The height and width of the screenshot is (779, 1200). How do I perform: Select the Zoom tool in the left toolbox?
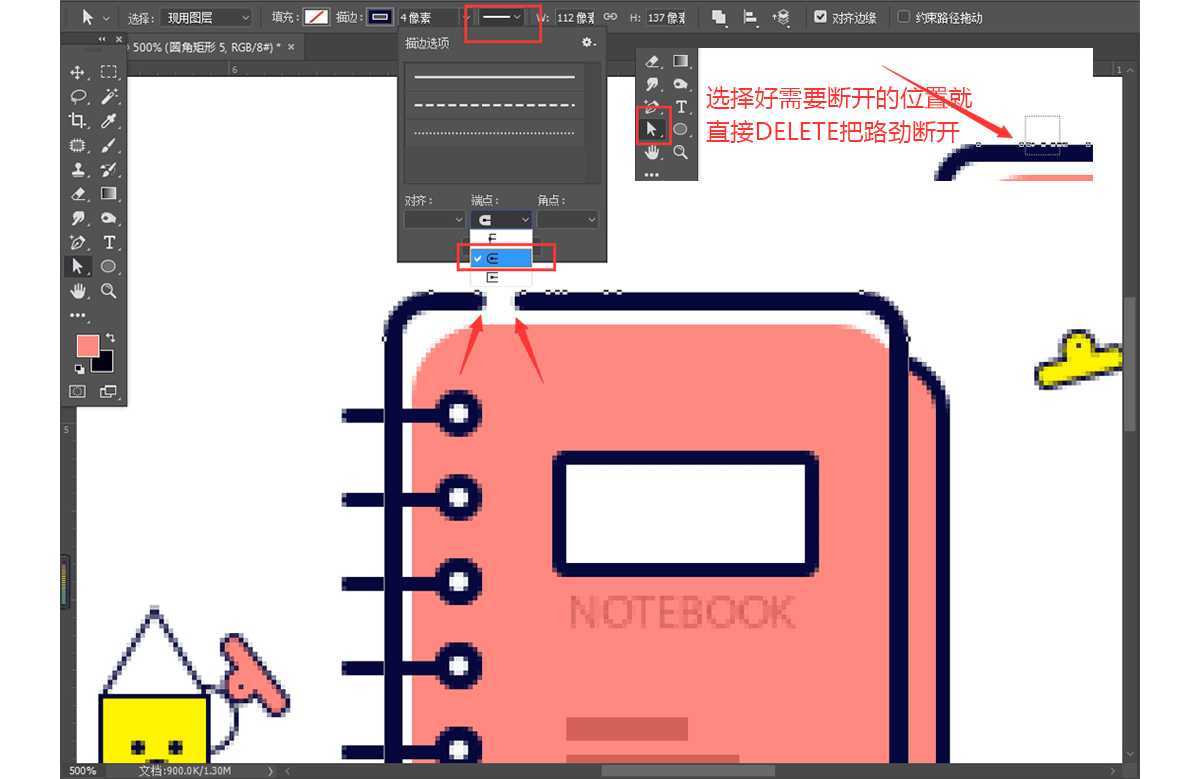[x=109, y=291]
